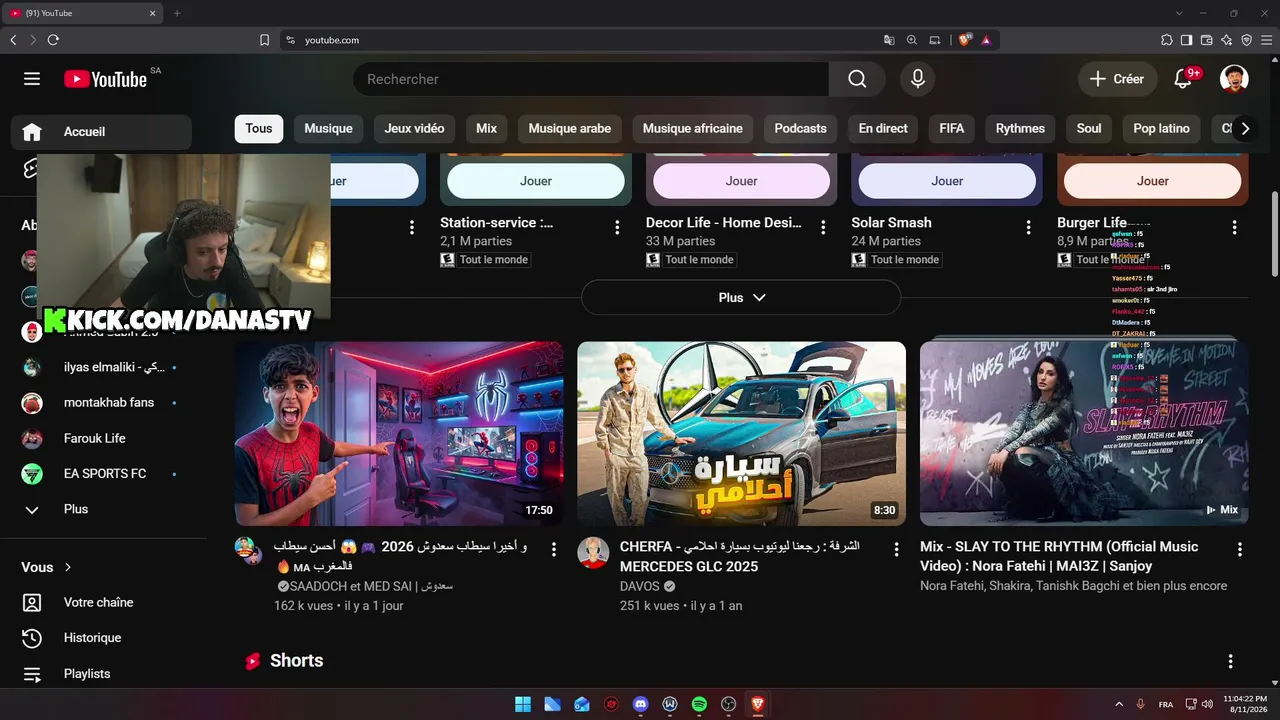Click the Créer button
The image size is (1280, 720).
click(1117, 79)
